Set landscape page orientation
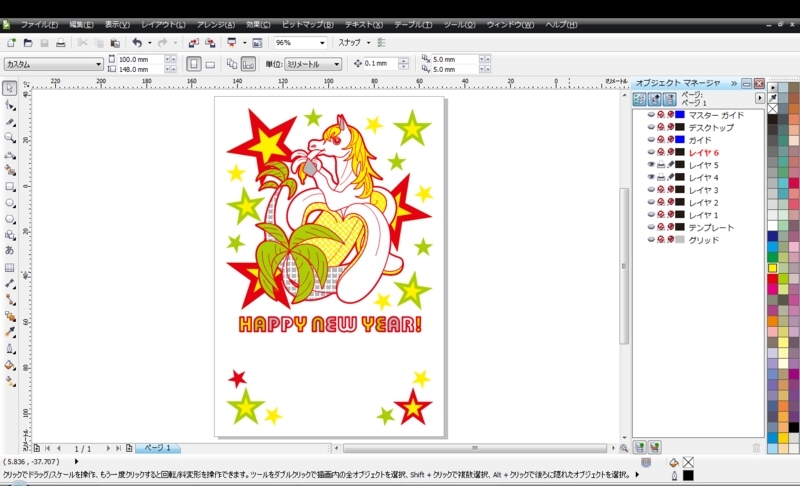 pyautogui.click(x=210, y=64)
